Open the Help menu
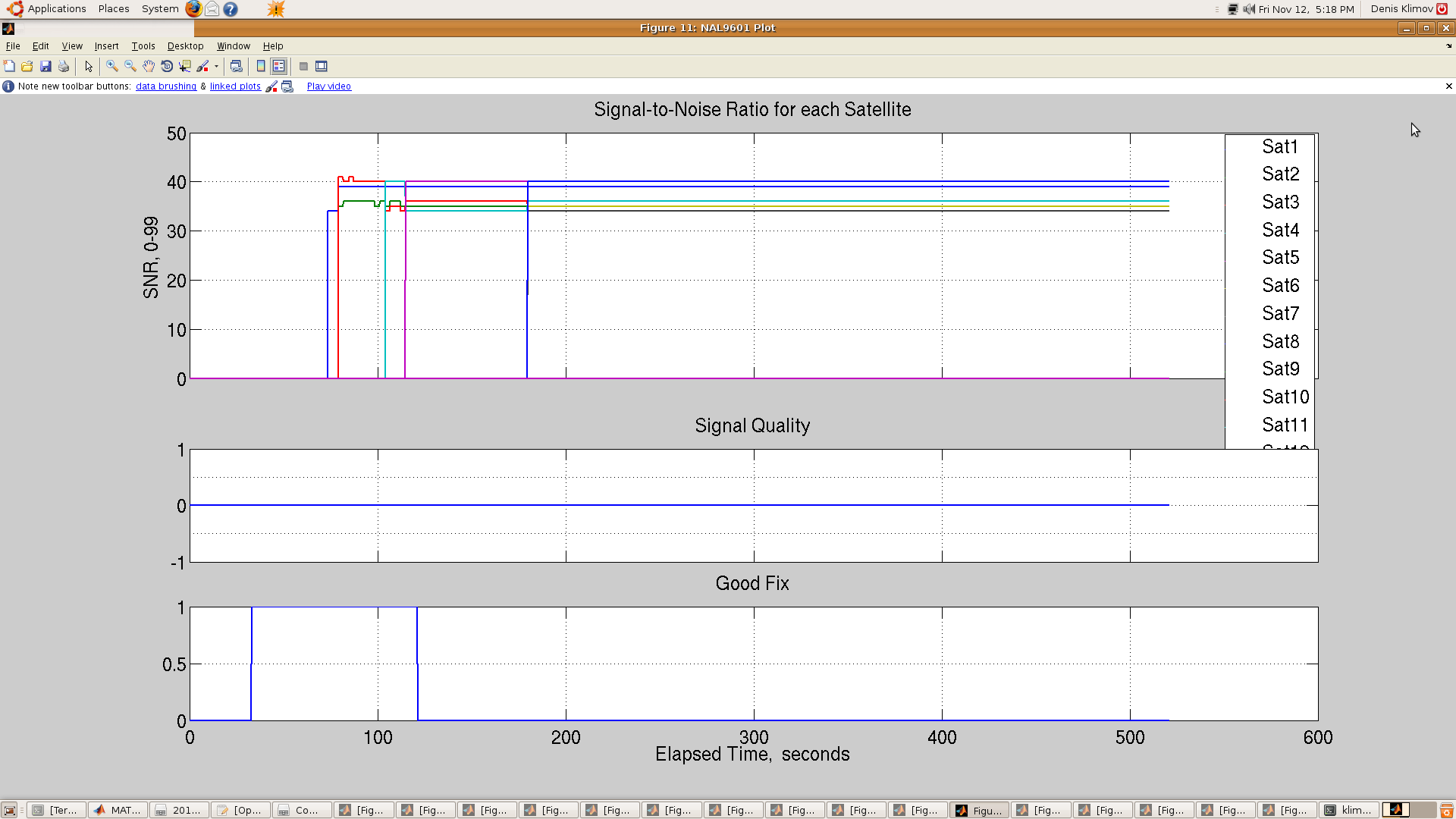This screenshot has width=1456, height=819. coord(273,46)
